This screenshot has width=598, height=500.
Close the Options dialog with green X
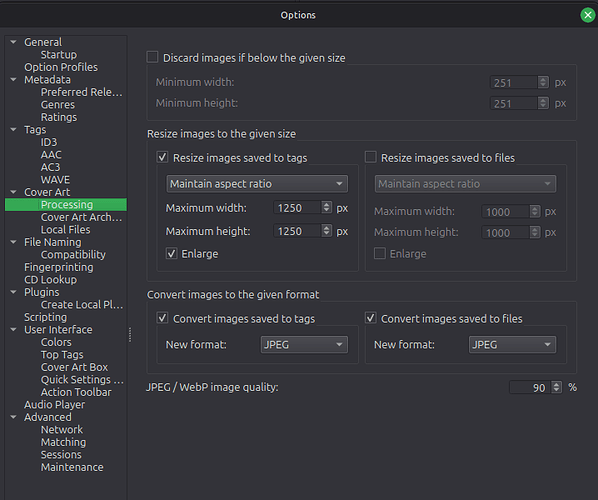[x=587, y=15]
